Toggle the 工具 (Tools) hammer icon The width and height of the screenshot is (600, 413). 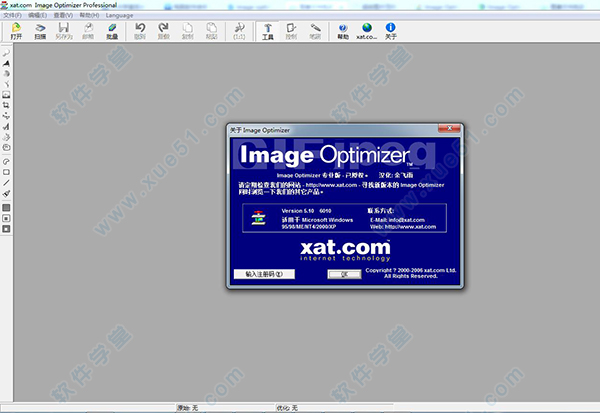click(268, 31)
